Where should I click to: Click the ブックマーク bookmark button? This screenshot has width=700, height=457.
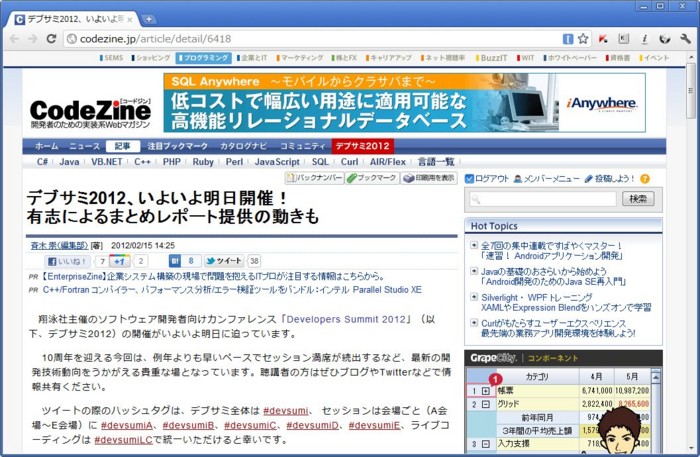click(371, 178)
